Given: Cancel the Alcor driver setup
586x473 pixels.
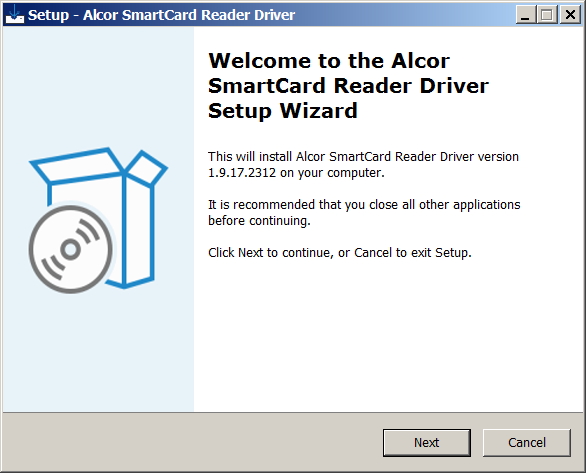Looking at the screenshot, I should 527,442.
